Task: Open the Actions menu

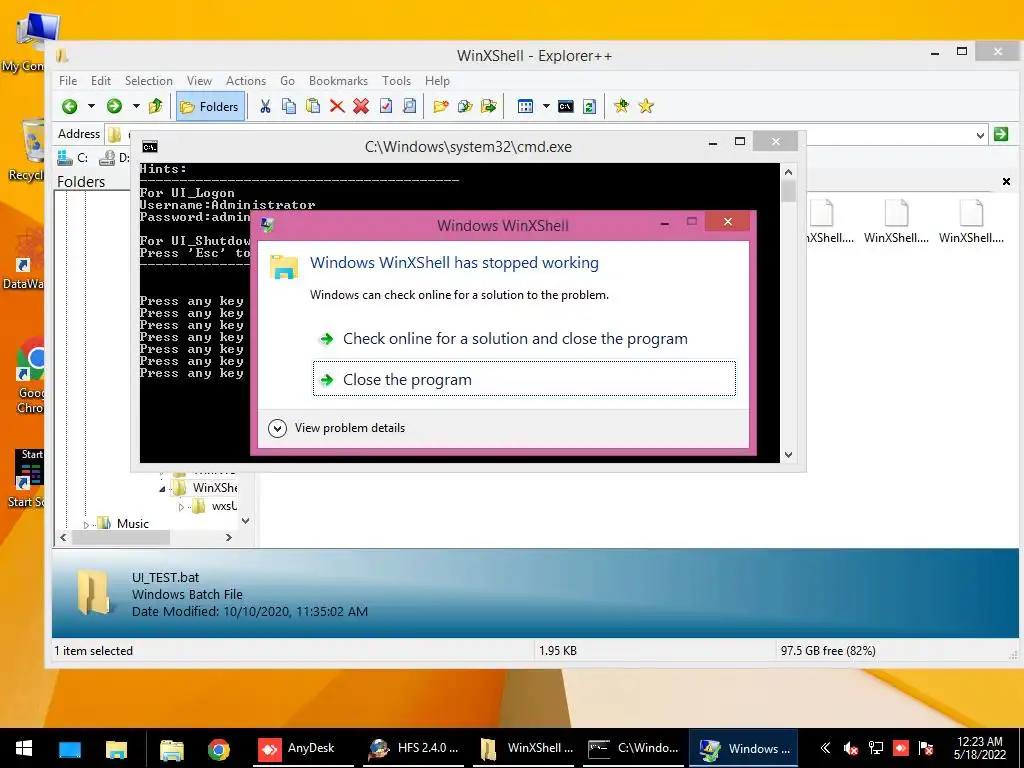Action: [x=246, y=81]
